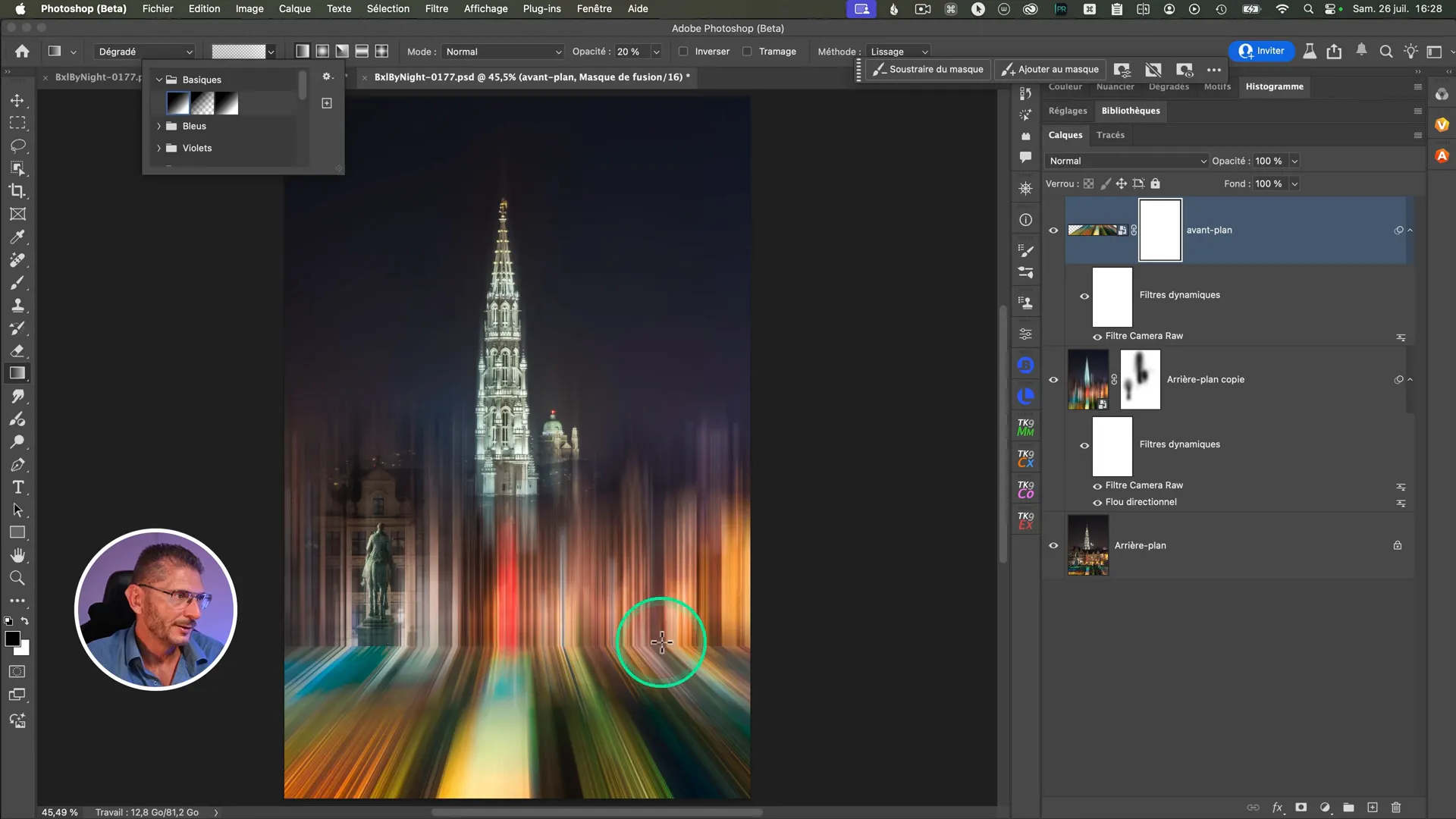Create a new group folder icon
1456x819 pixels.
click(1348, 808)
